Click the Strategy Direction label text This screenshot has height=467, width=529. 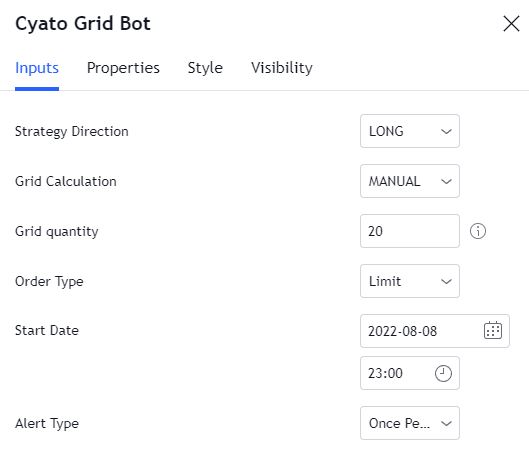tap(72, 132)
